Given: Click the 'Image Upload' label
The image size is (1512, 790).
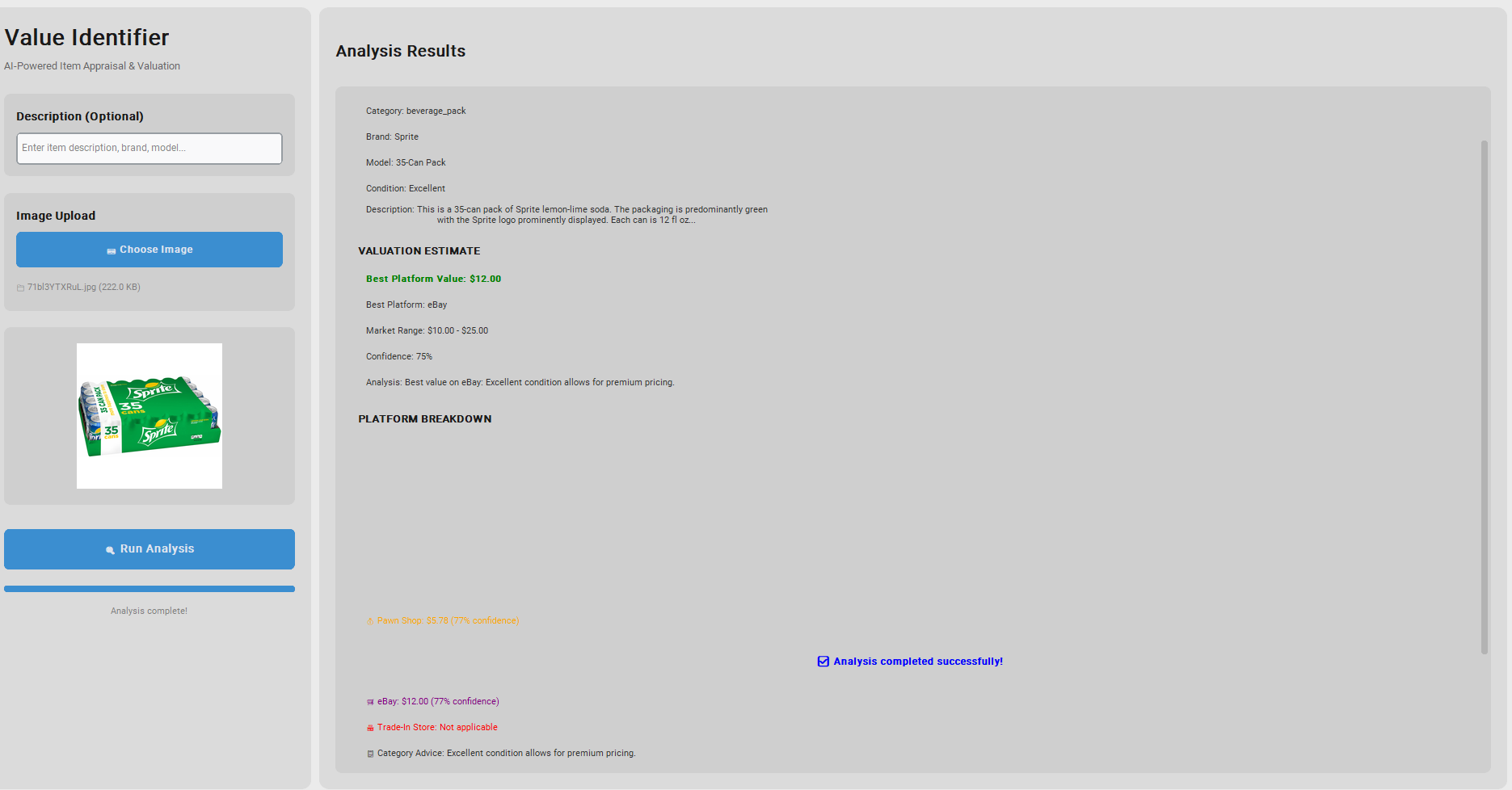Looking at the screenshot, I should tap(56, 216).
